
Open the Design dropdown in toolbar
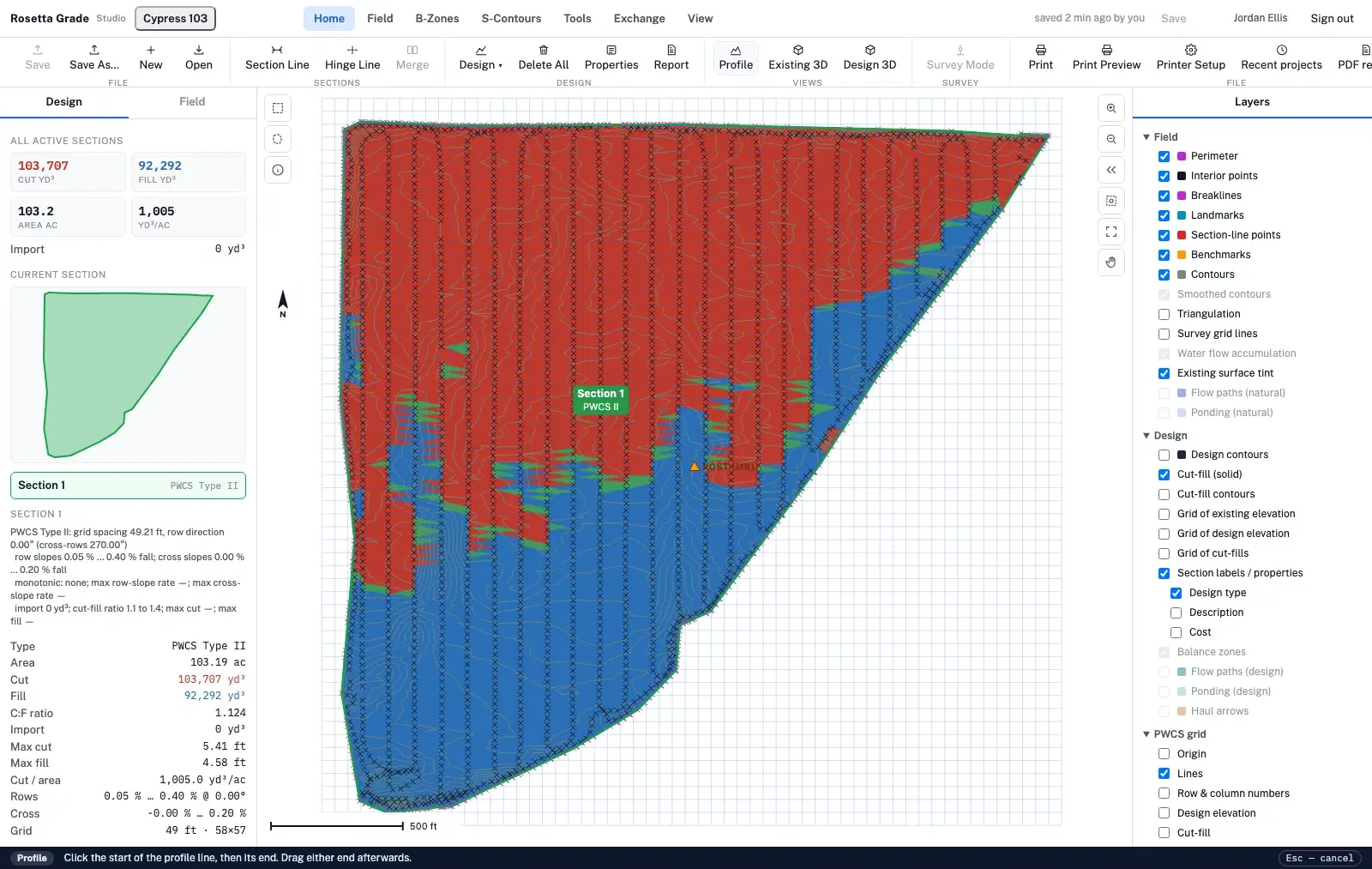tap(480, 57)
